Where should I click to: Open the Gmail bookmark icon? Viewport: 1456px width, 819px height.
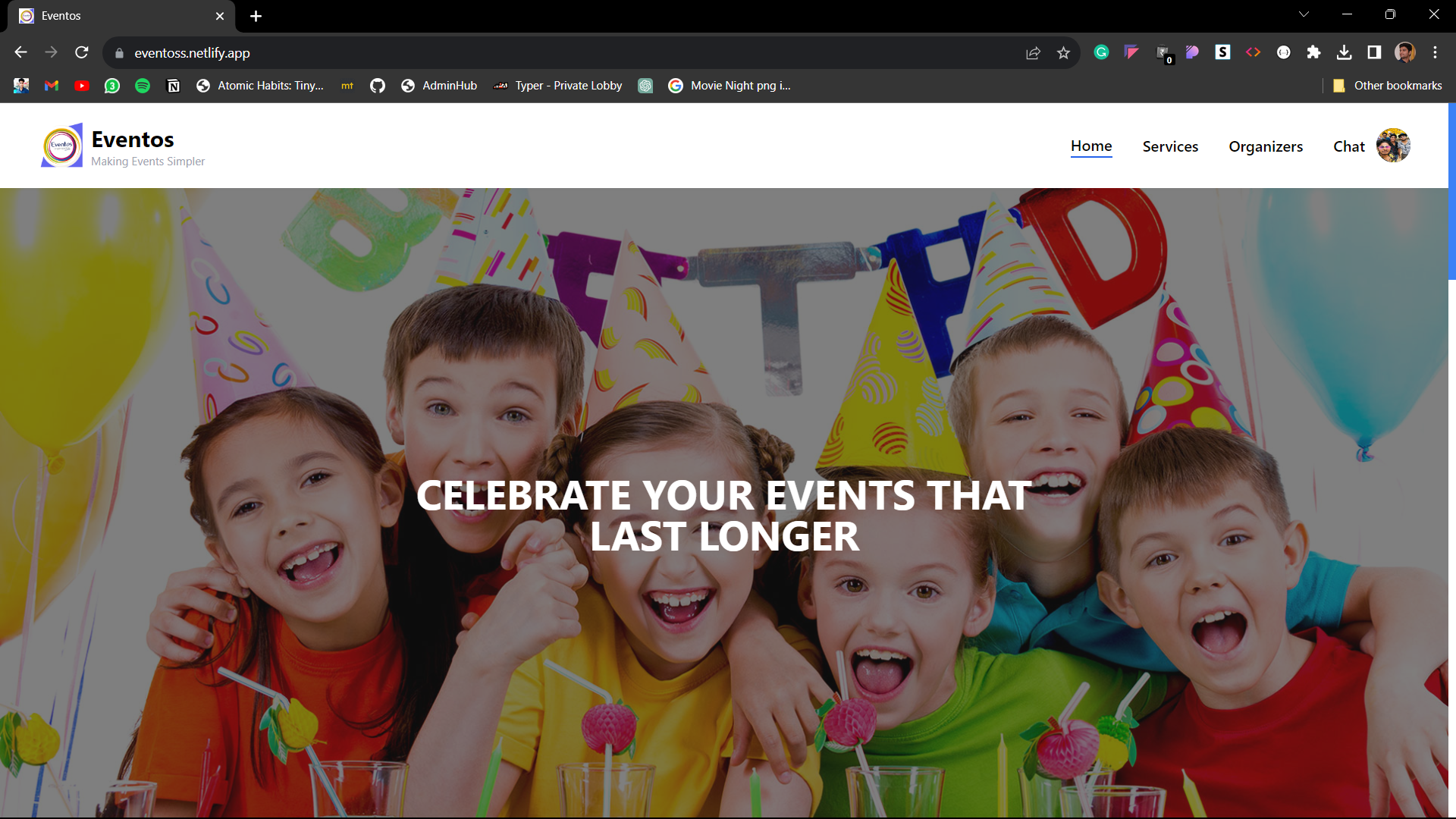[52, 86]
